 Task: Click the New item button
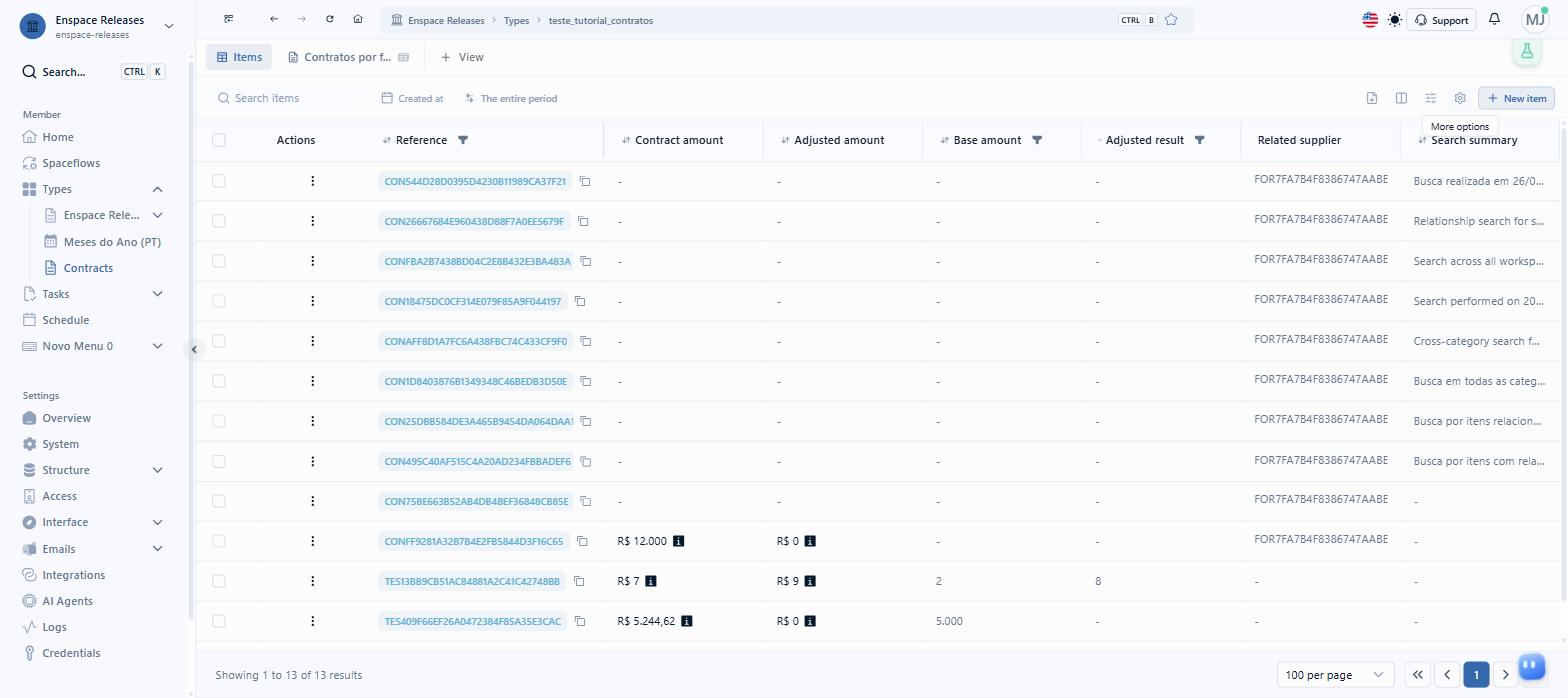(x=1516, y=98)
